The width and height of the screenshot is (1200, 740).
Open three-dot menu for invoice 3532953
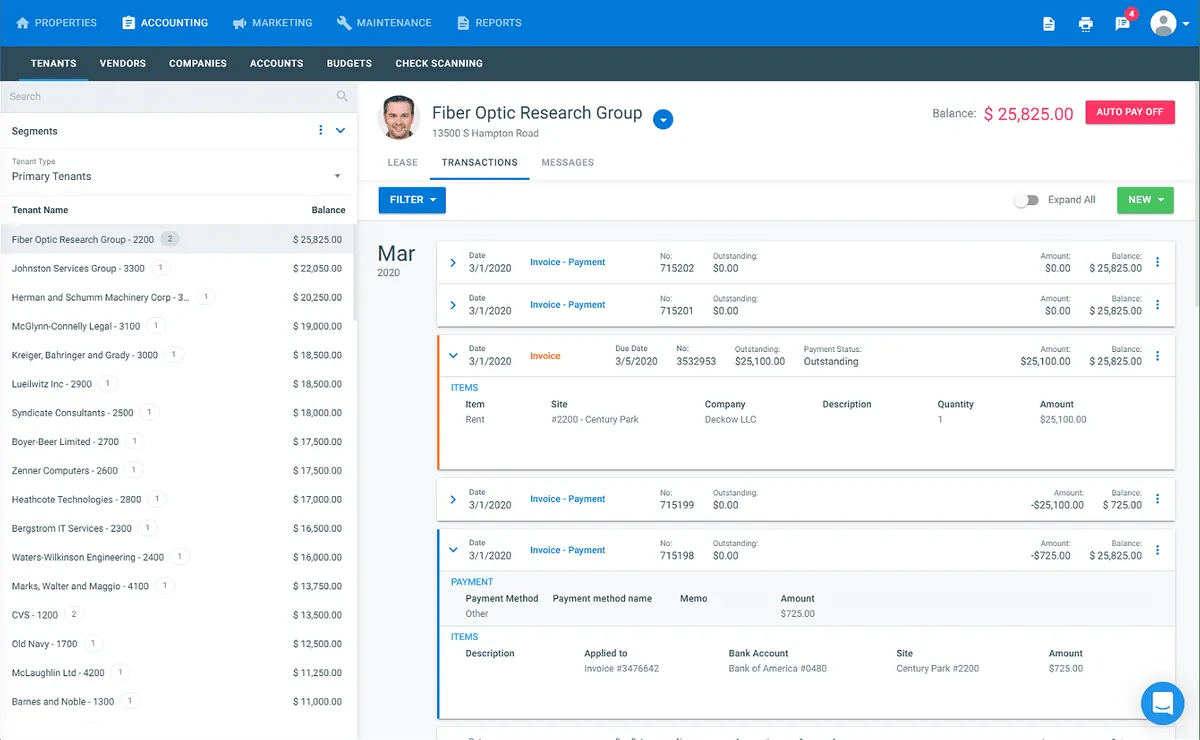pyautogui.click(x=1157, y=356)
